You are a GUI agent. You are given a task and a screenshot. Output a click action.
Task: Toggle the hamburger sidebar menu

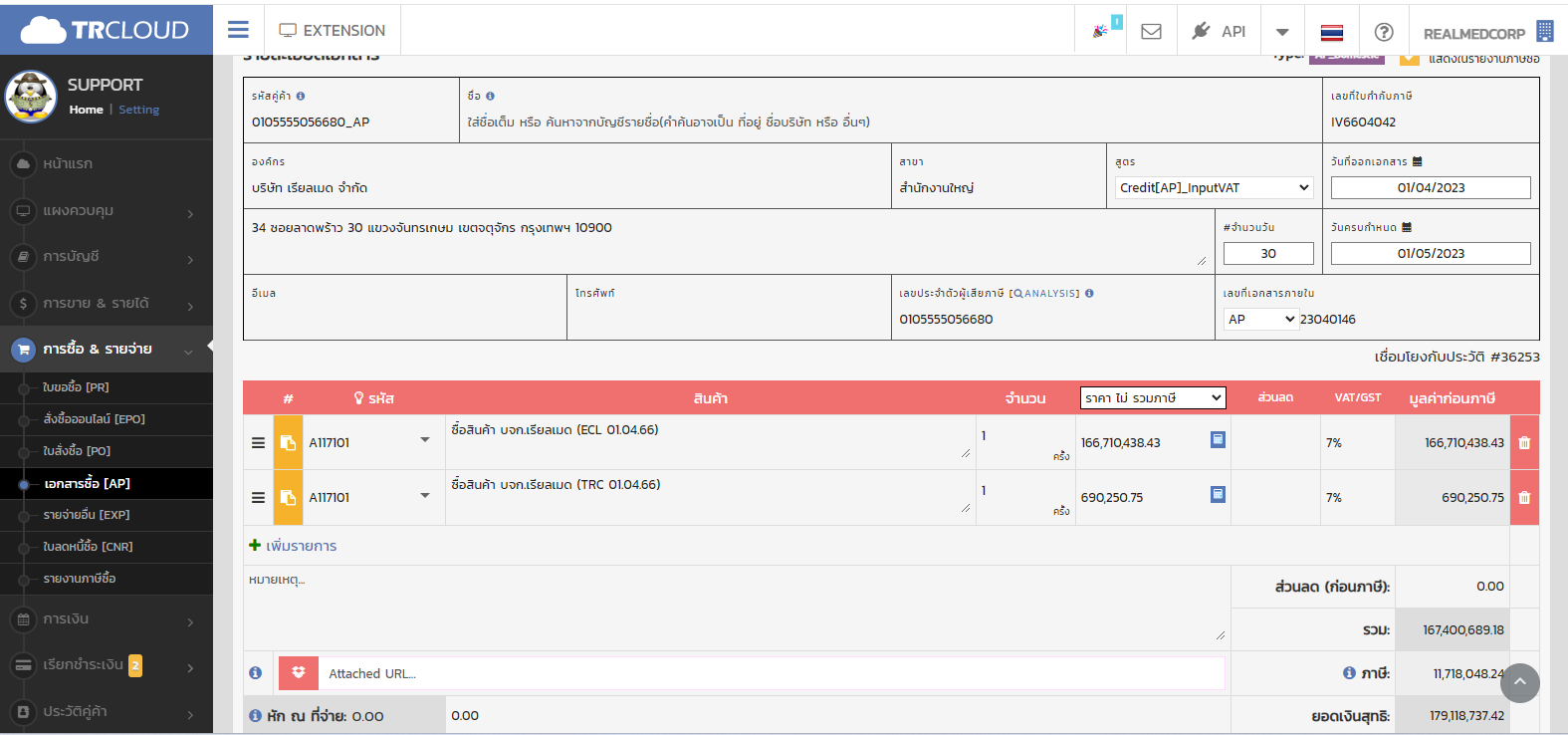(238, 30)
